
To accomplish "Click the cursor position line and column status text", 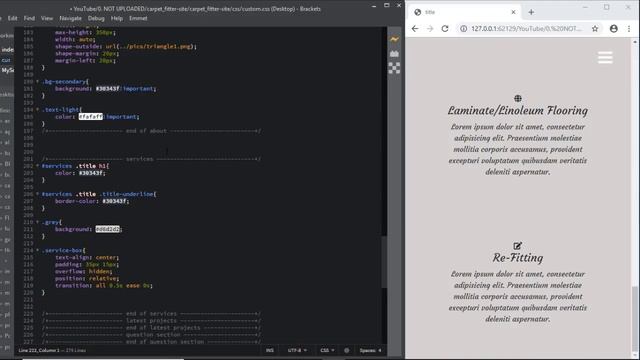I will point(39,350).
